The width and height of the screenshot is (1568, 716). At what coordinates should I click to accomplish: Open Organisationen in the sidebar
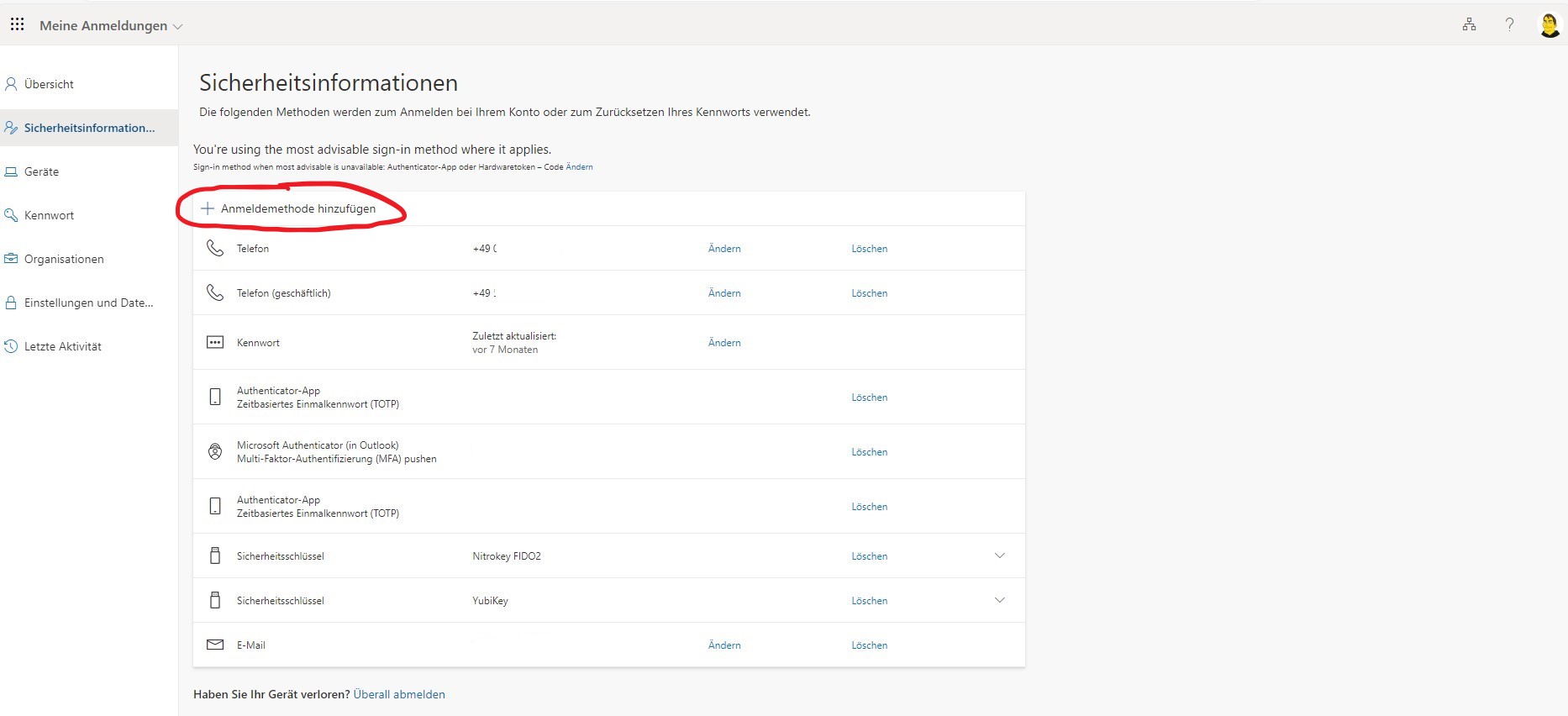64,259
